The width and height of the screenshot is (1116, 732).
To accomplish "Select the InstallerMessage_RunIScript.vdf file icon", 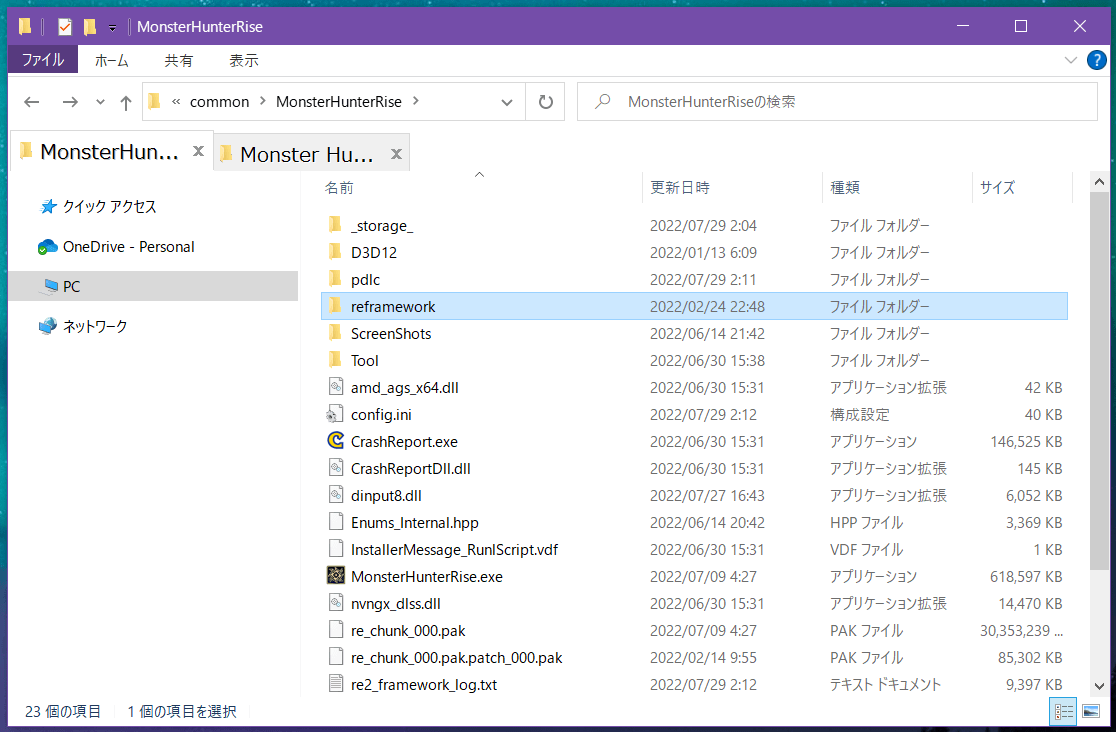I will tap(335, 549).
